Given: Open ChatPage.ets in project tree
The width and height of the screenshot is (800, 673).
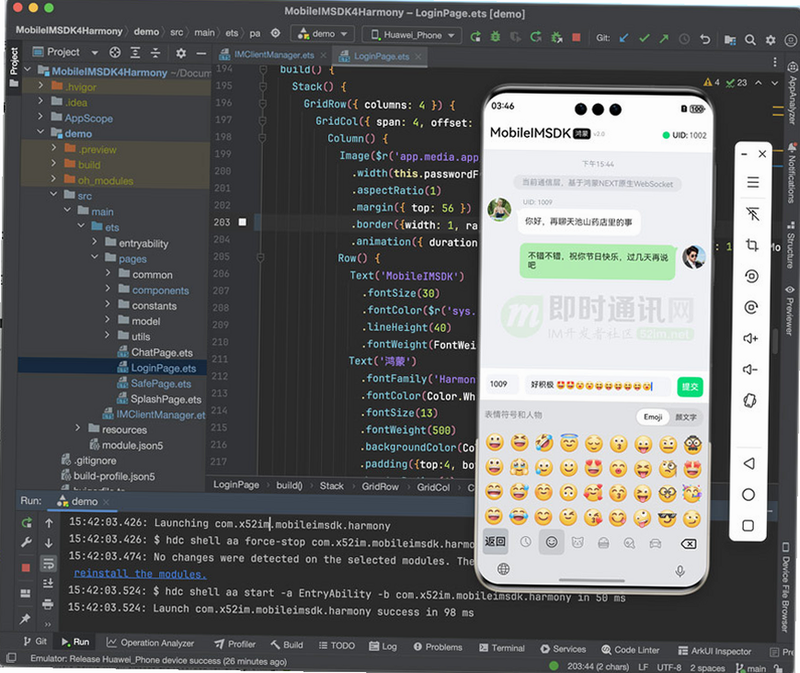Looking at the screenshot, I should 162,352.
